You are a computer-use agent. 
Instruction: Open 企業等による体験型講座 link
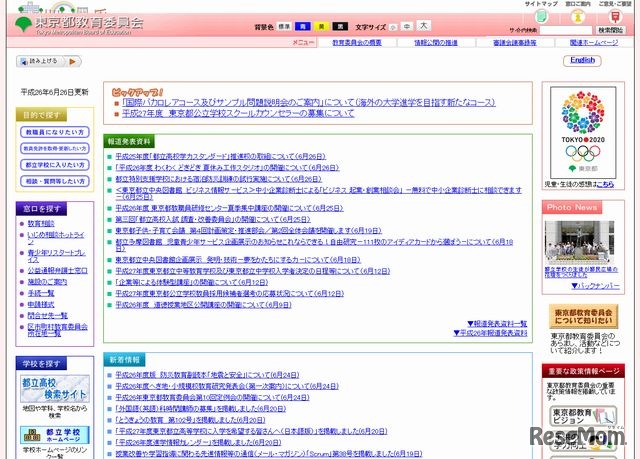[191, 282]
